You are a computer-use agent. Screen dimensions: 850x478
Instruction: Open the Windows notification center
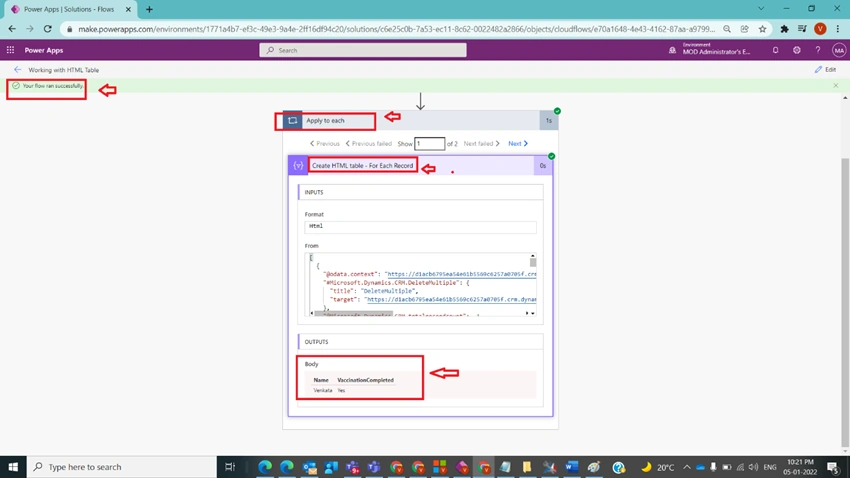pyautogui.click(x=834, y=467)
